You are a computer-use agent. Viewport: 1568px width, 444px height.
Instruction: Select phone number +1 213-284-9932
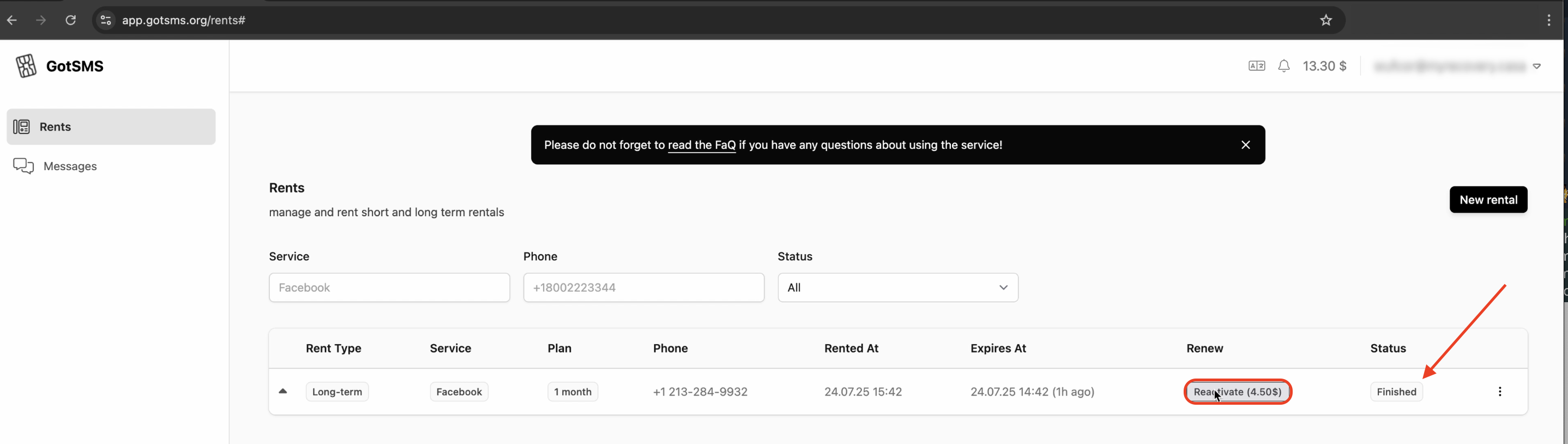pos(700,392)
